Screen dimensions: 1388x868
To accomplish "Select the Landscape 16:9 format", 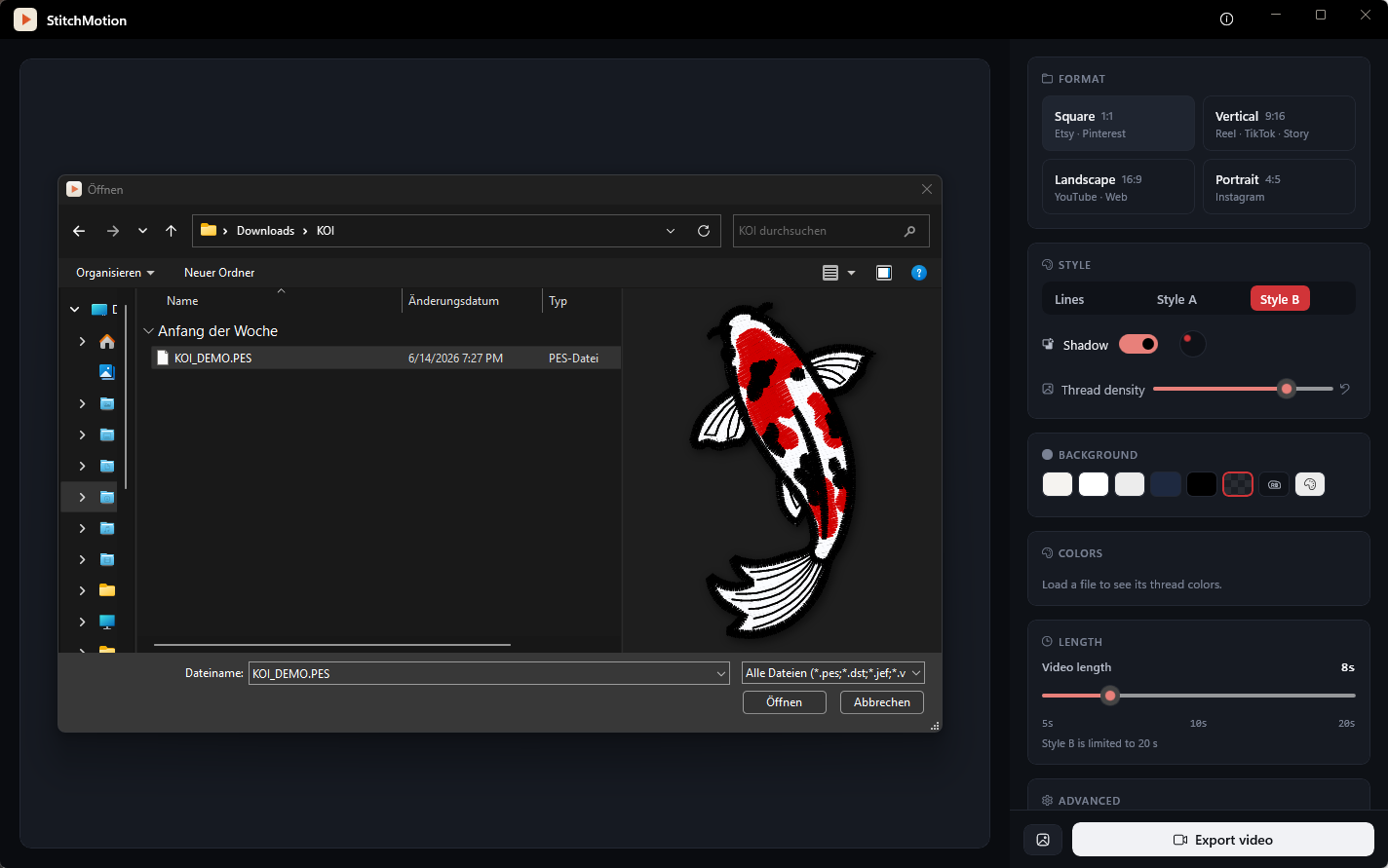I will click(x=1118, y=187).
